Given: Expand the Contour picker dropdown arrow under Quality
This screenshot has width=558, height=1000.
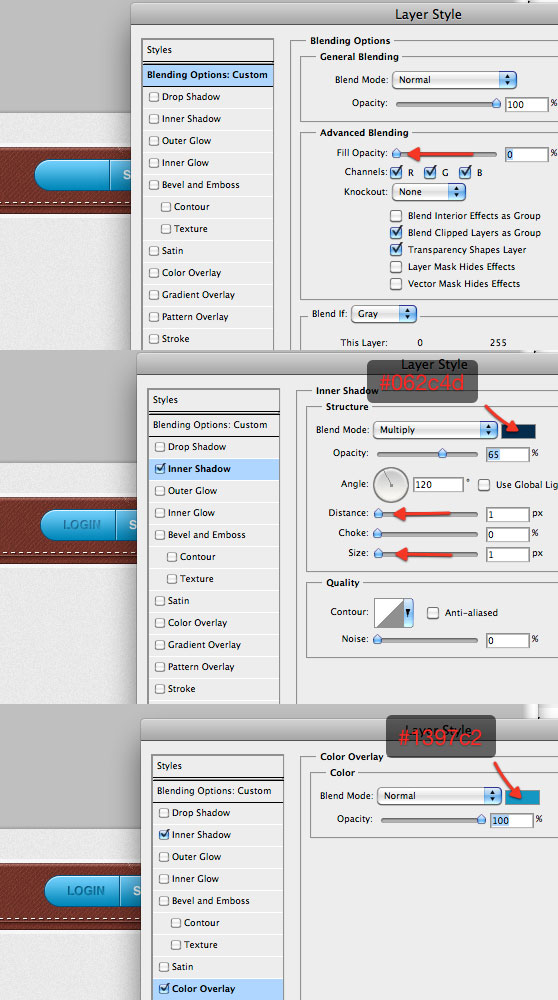Looking at the screenshot, I should 409,613.
